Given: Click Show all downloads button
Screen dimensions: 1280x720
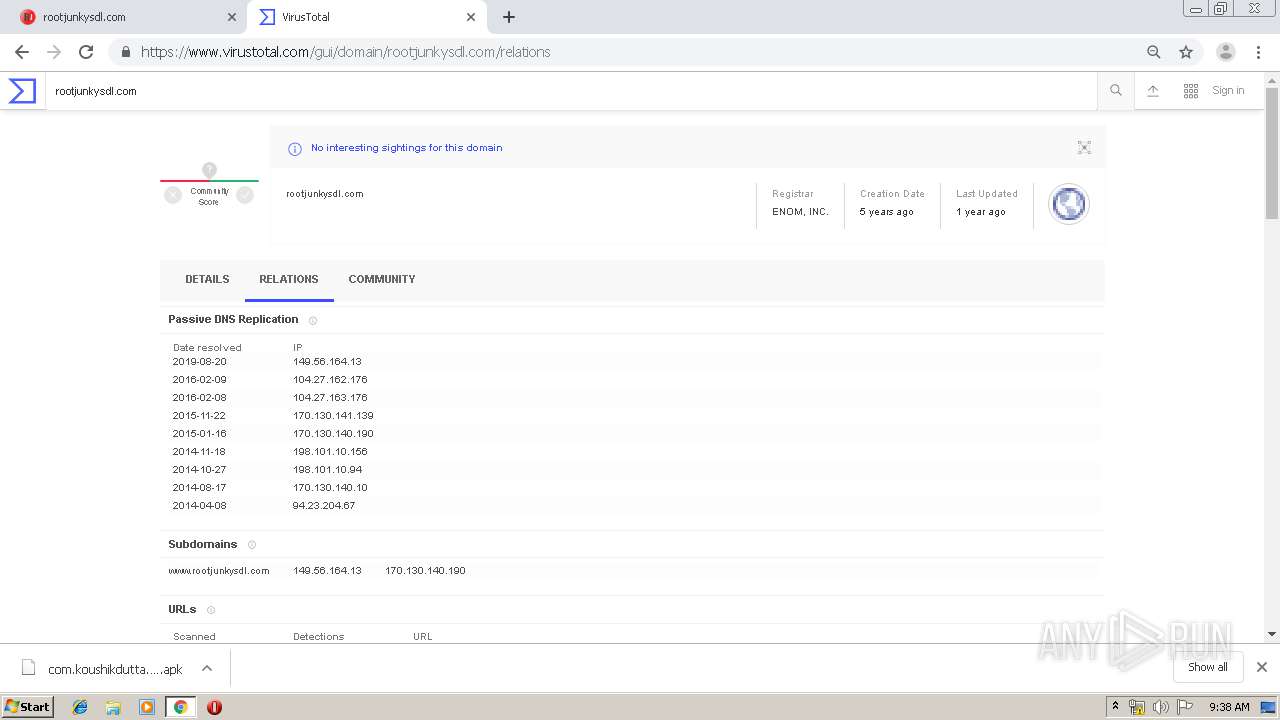Looking at the screenshot, I should pyautogui.click(x=1208, y=667).
